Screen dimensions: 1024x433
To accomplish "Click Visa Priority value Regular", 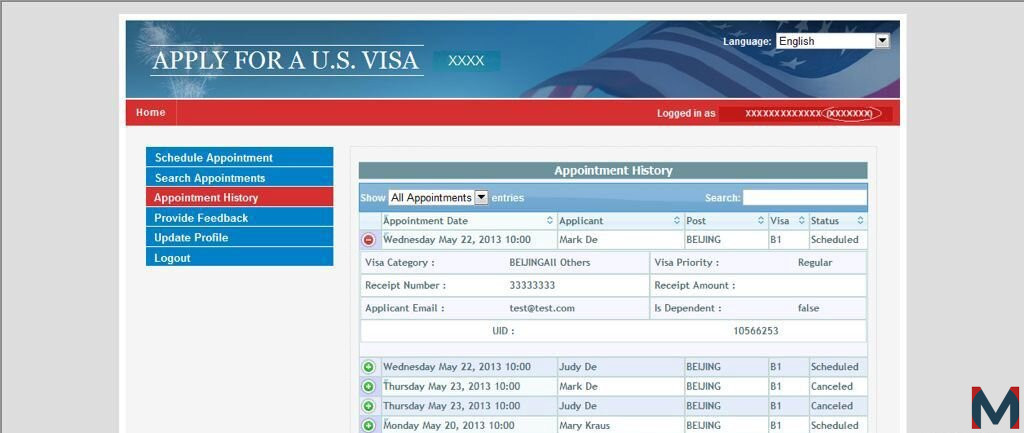I will pyautogui.click(x=815, y=263).
